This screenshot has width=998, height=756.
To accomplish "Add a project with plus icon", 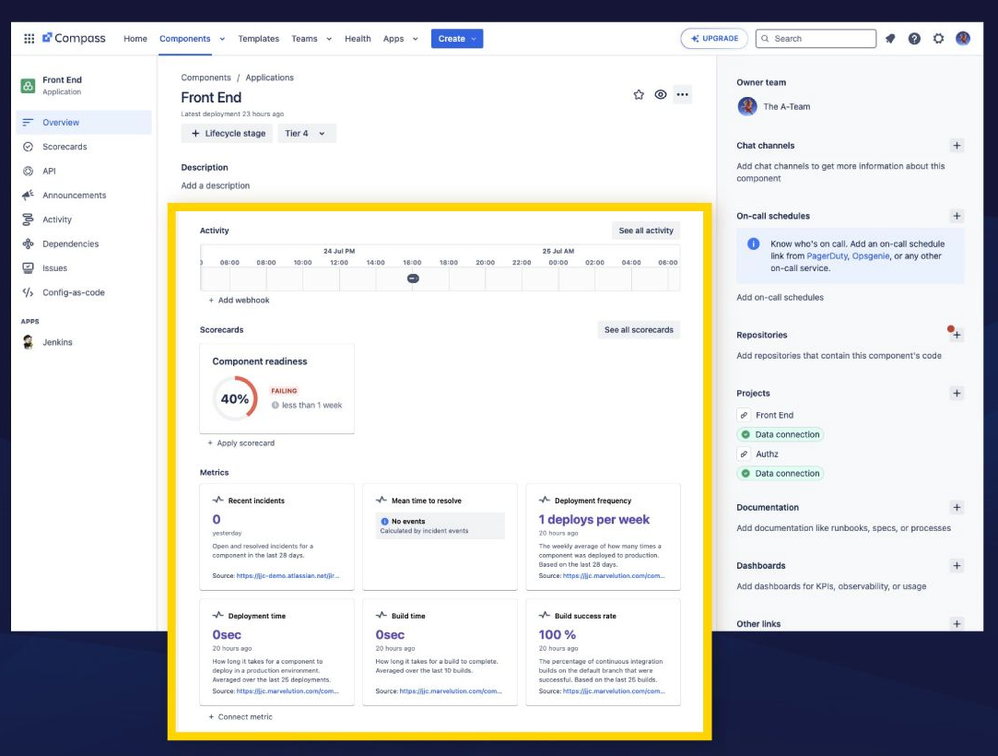I will pyautogui.click(x=957, y=393).
